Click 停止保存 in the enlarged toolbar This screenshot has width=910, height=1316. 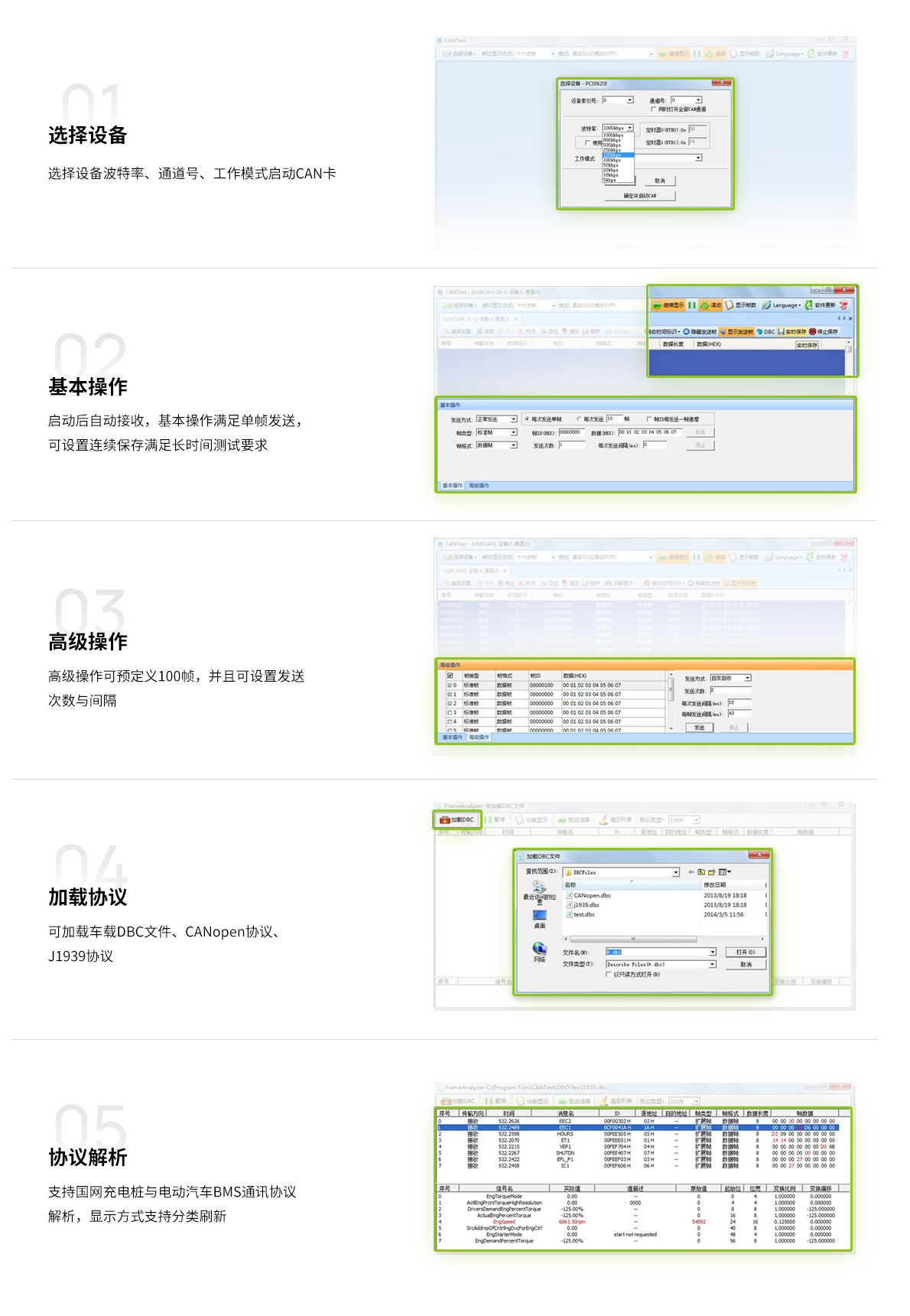pos(823,332)
